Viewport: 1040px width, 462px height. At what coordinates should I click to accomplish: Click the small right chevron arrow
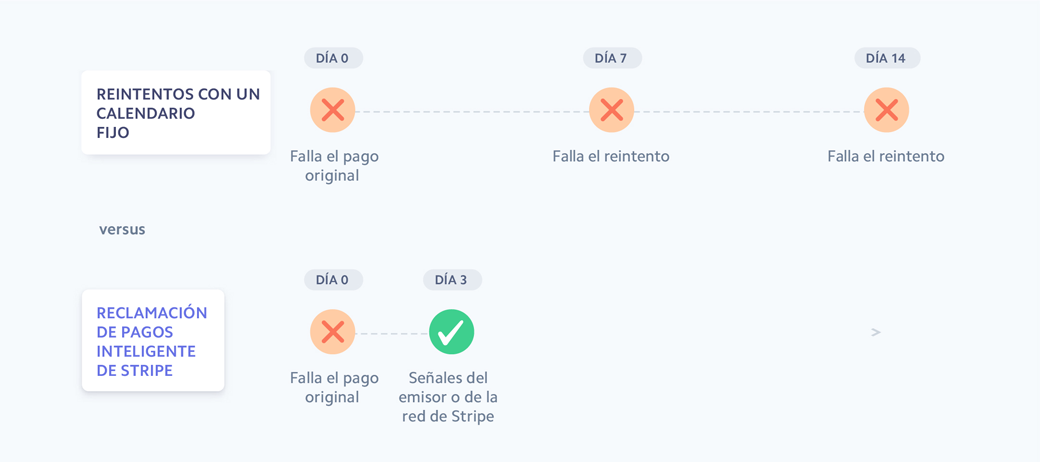click(x=876, y=332)
